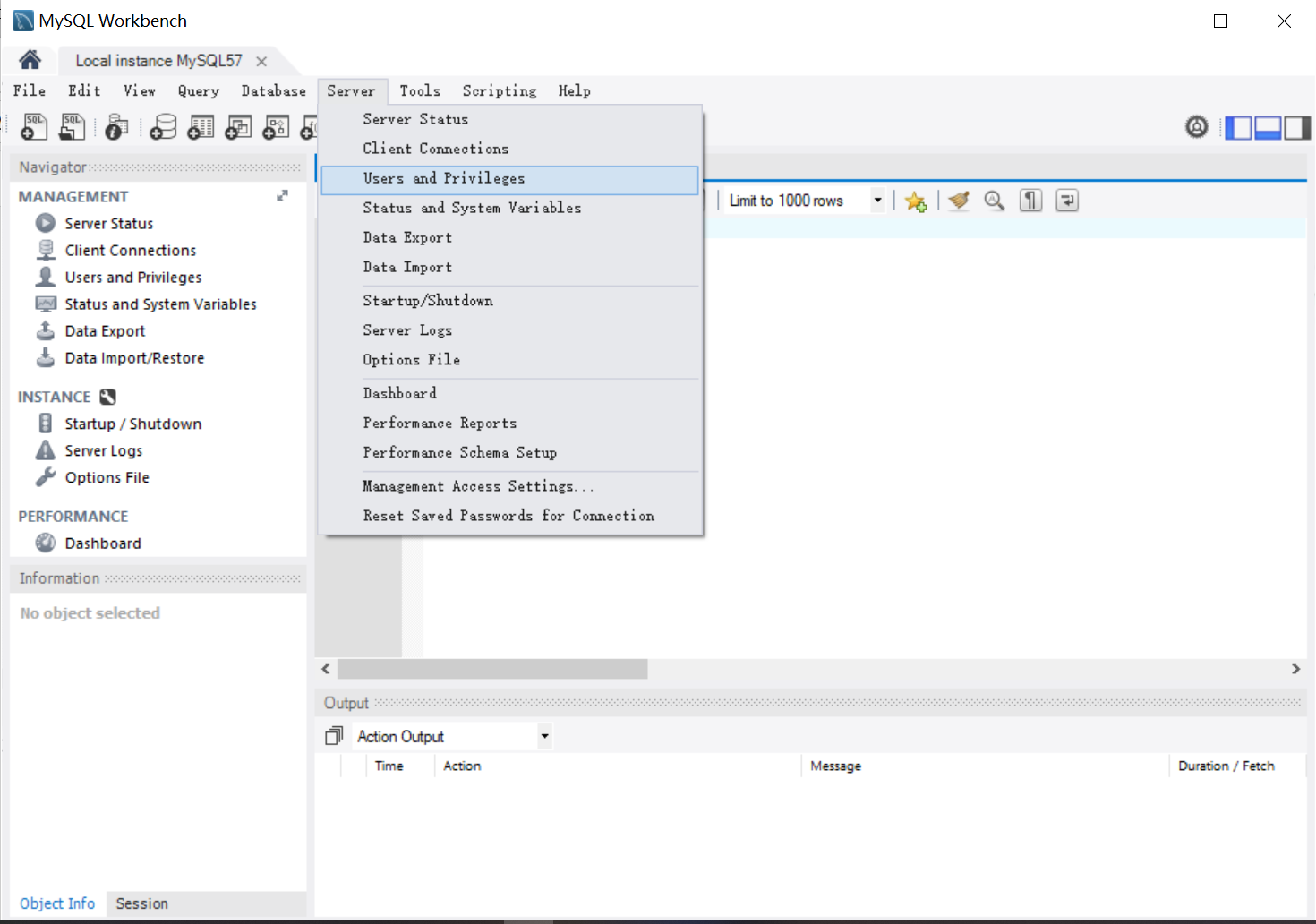Screen dimensions: 1316x924
Task: Select Startup/Shutdown menu entry
Action: (509, 301)
